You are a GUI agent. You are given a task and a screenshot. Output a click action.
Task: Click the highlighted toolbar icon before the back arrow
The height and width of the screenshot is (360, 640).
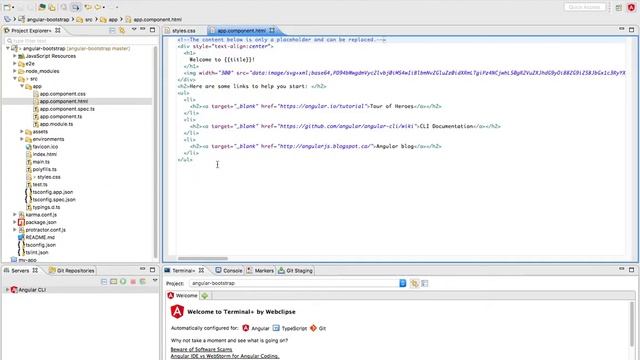click(x=75, y=7)
